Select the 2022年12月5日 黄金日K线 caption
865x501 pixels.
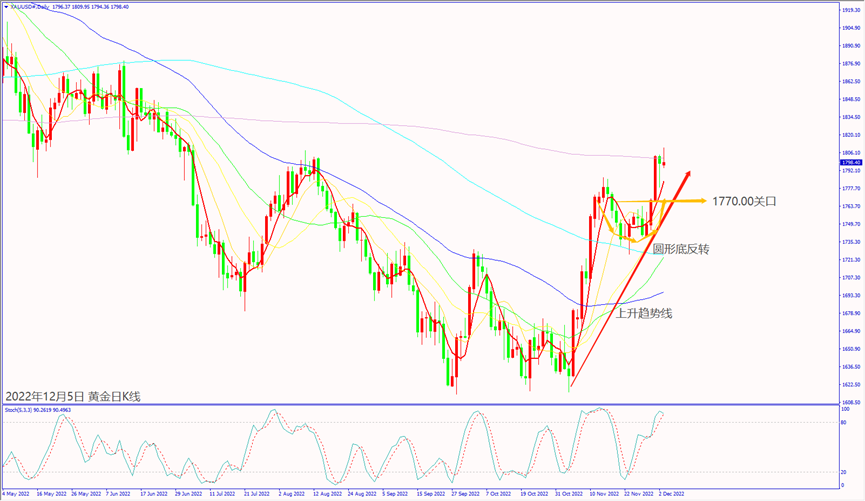[73, 397]
